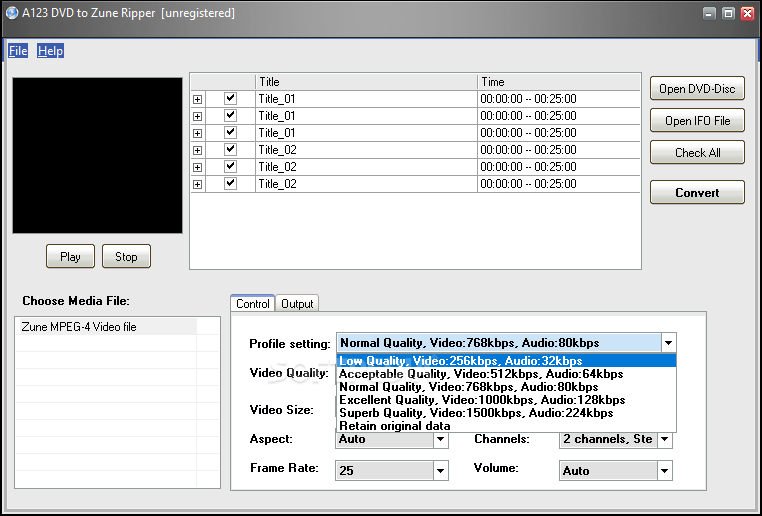Open the Channels dropdown
Viewport: 762px width, 516px height.
click(x=665, y=440)
